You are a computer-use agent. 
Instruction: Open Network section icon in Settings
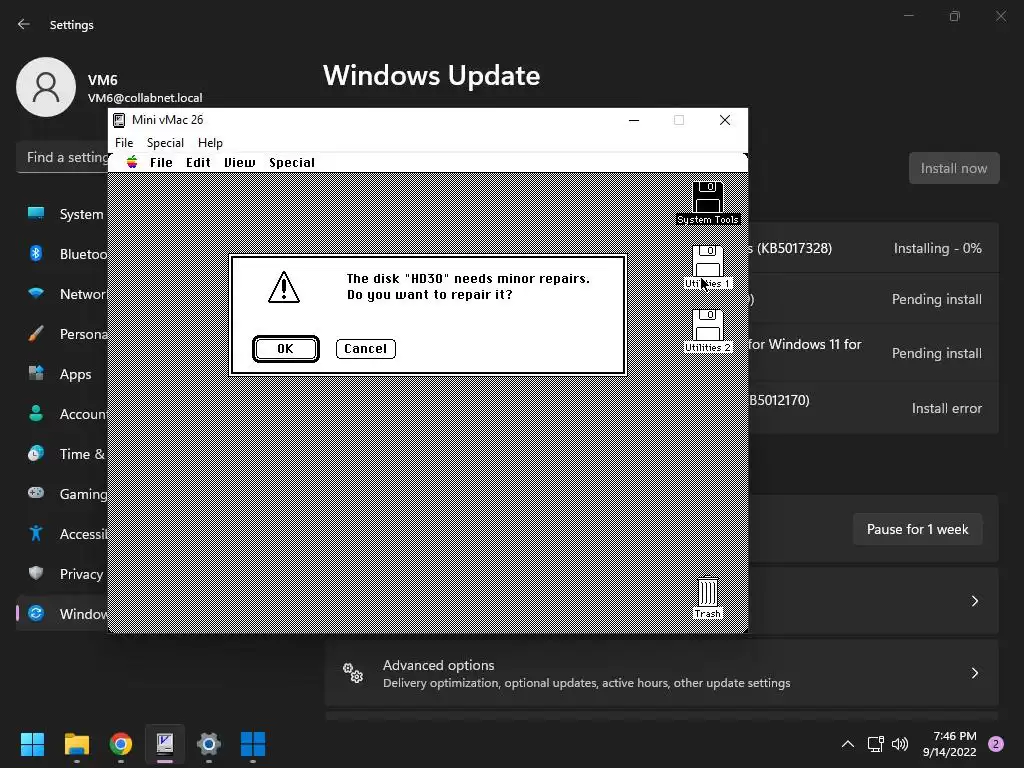pos(36,293)
